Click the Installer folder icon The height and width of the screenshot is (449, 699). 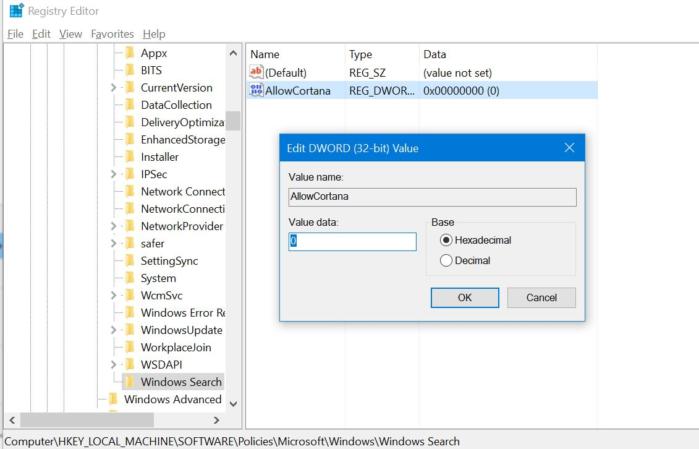point(129,157)
